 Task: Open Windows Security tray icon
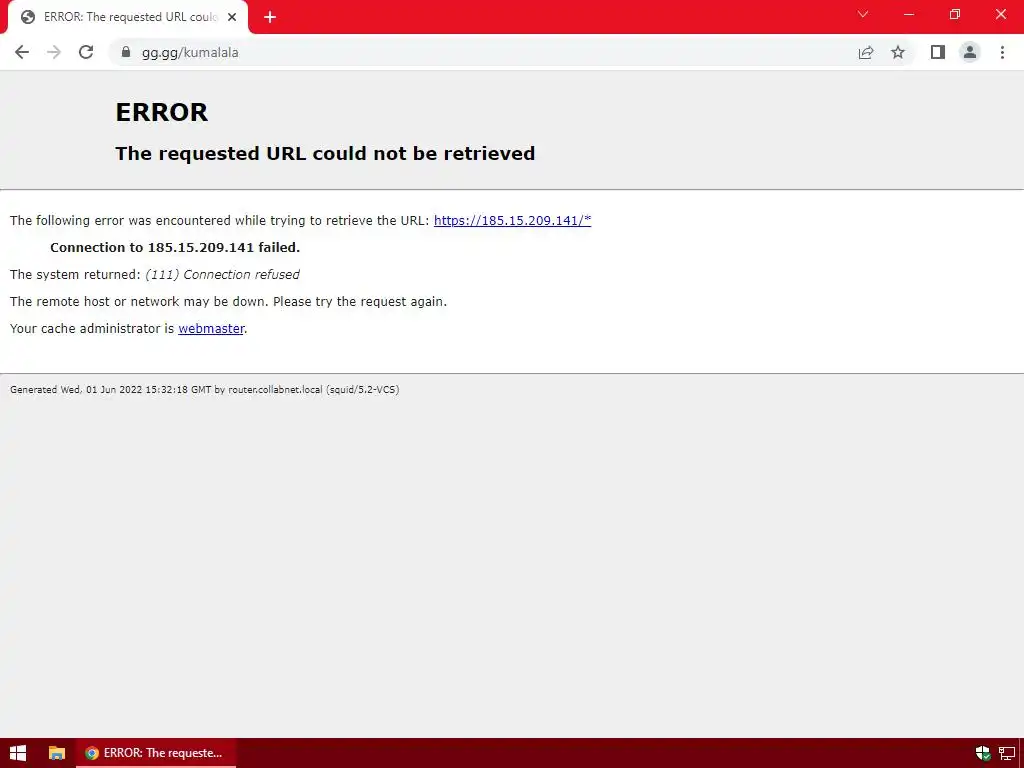pos(983,753)
